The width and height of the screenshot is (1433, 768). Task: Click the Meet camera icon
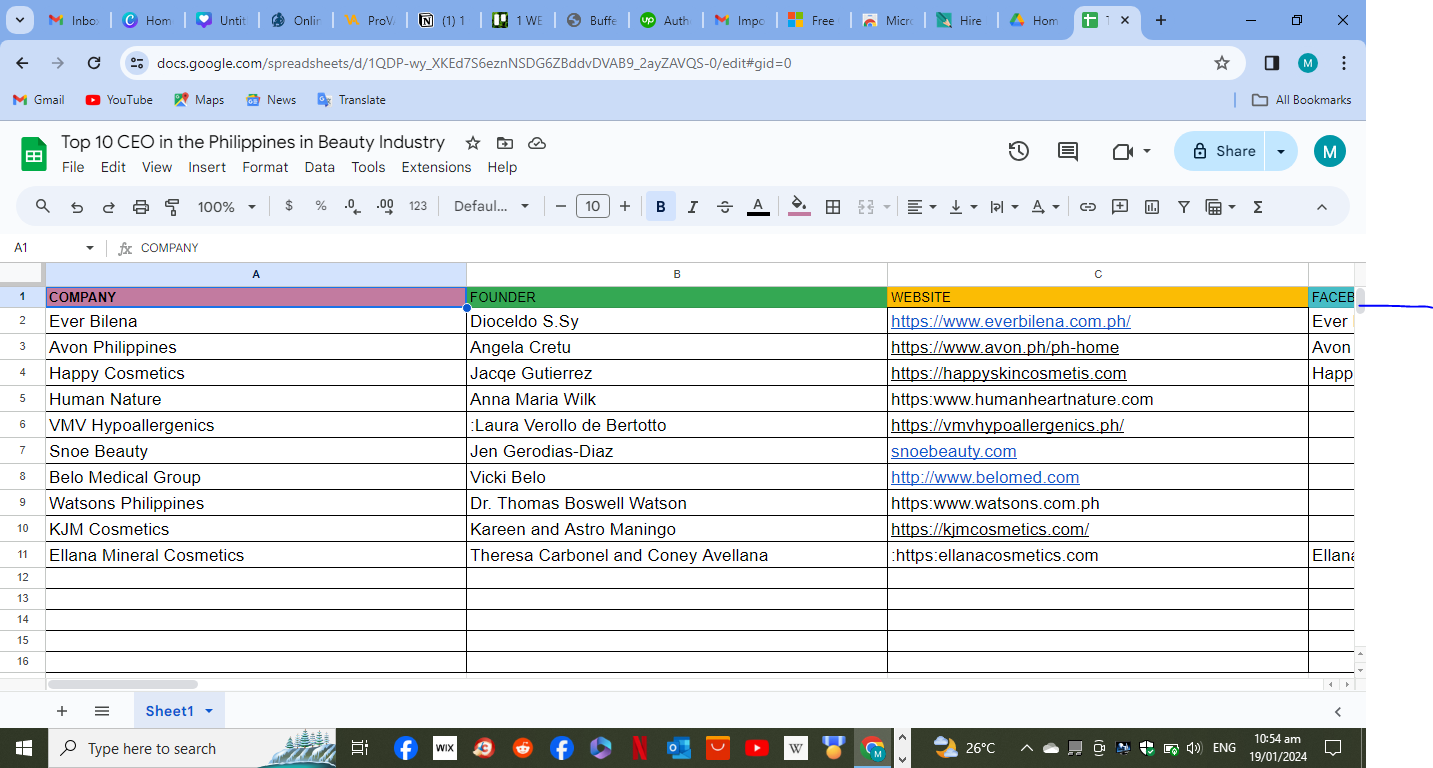coord(1122,151)
